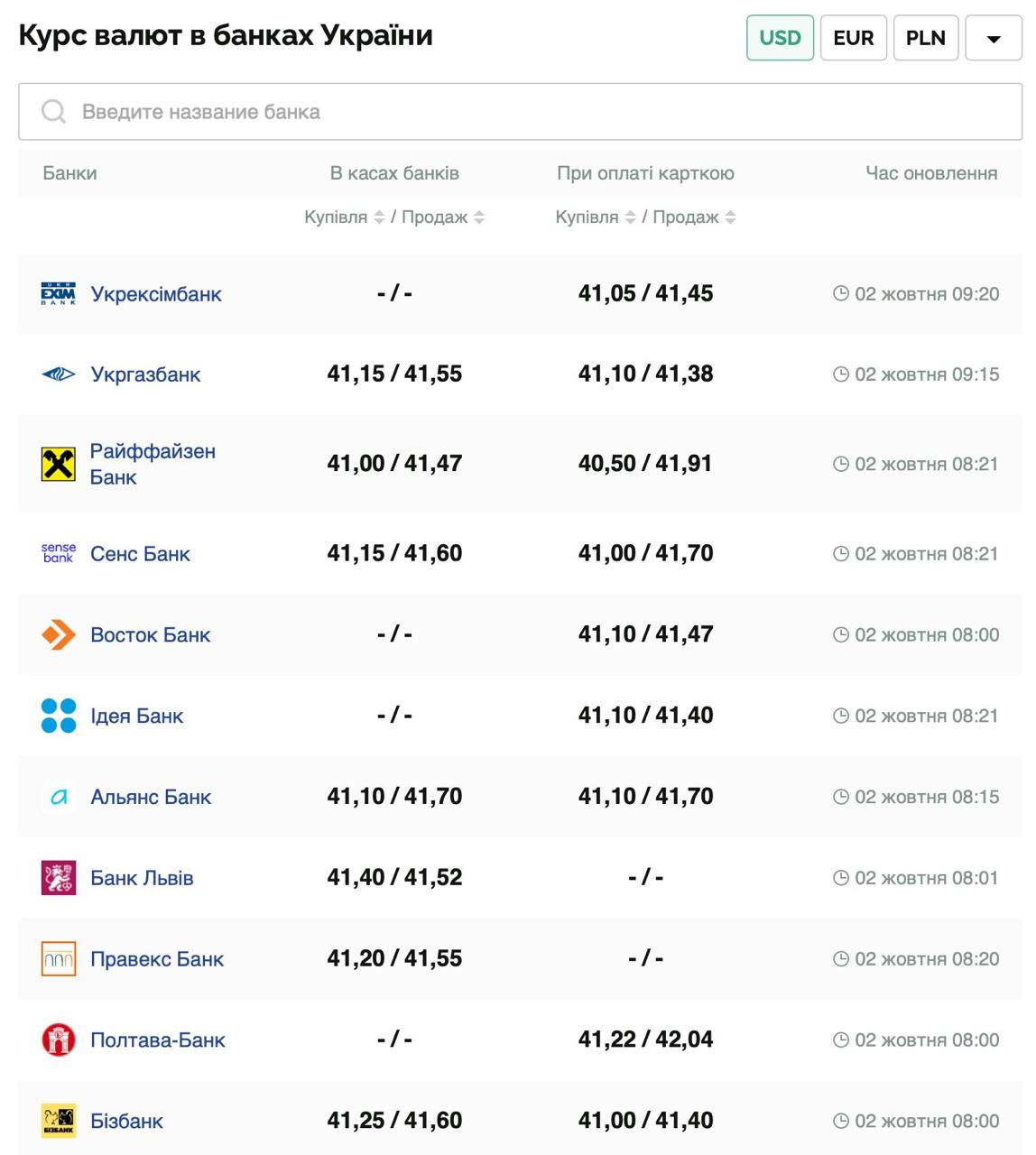
Task: Sort by card payment Купівля rate
Action: click(630, 217)
